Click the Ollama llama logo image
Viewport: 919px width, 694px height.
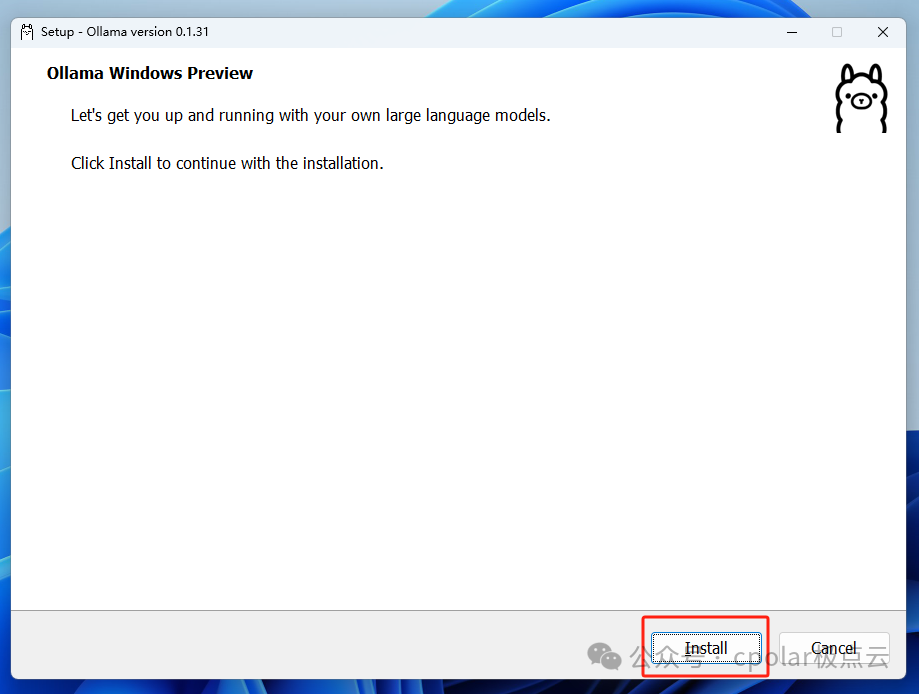pyautogui.click(x=861, y=98)
